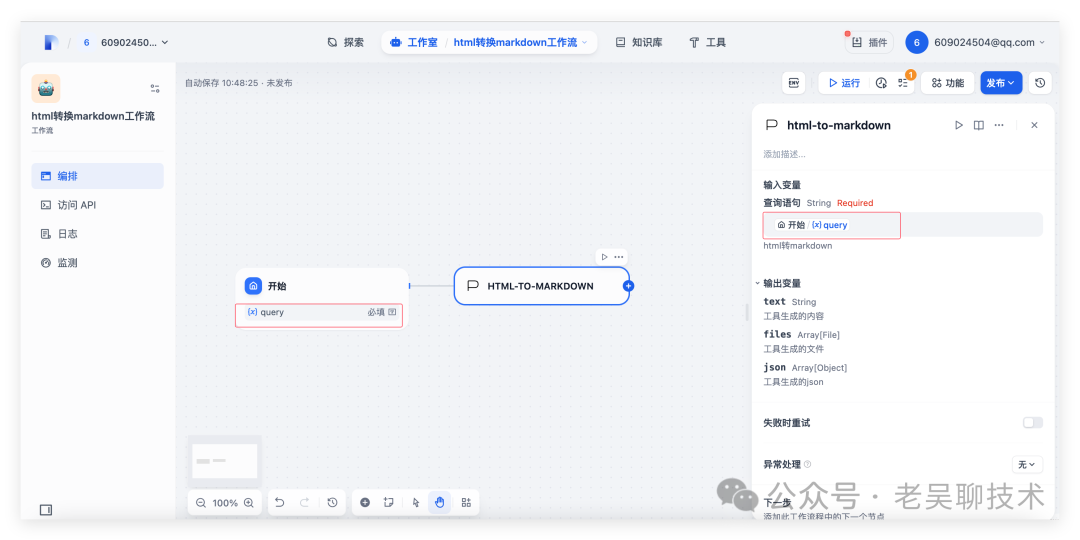Screen dimensions: 1080x540
Task: Zoom in the canvas
Action: (x=249, y=503)
